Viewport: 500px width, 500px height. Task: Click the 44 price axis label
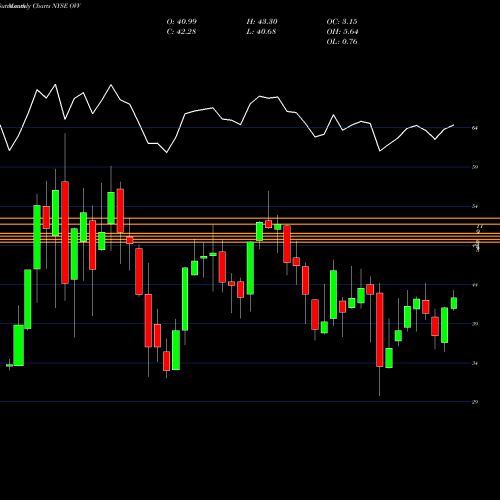[x=475, y=285]
